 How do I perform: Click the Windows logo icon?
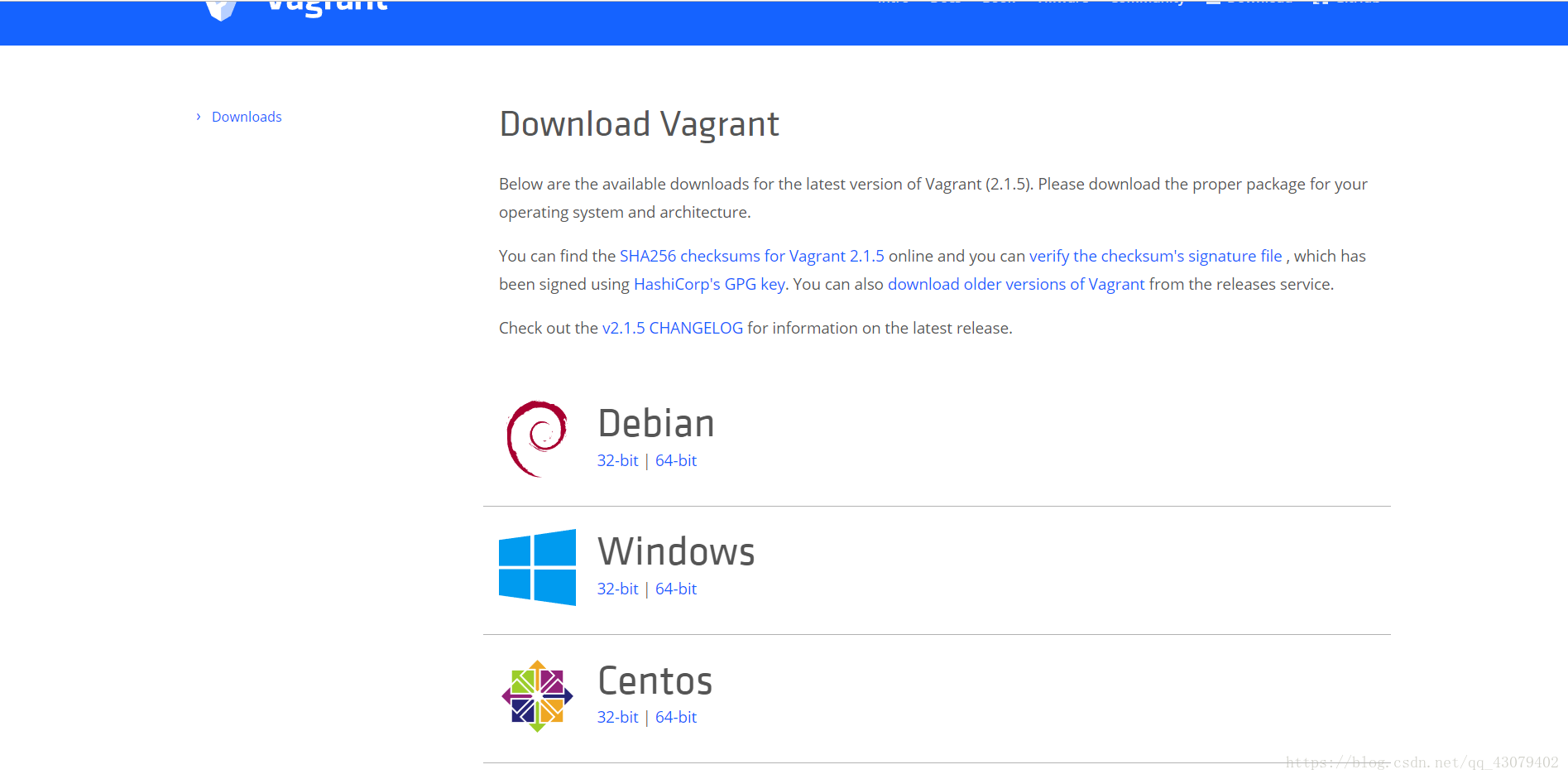[x=537, y=567]
